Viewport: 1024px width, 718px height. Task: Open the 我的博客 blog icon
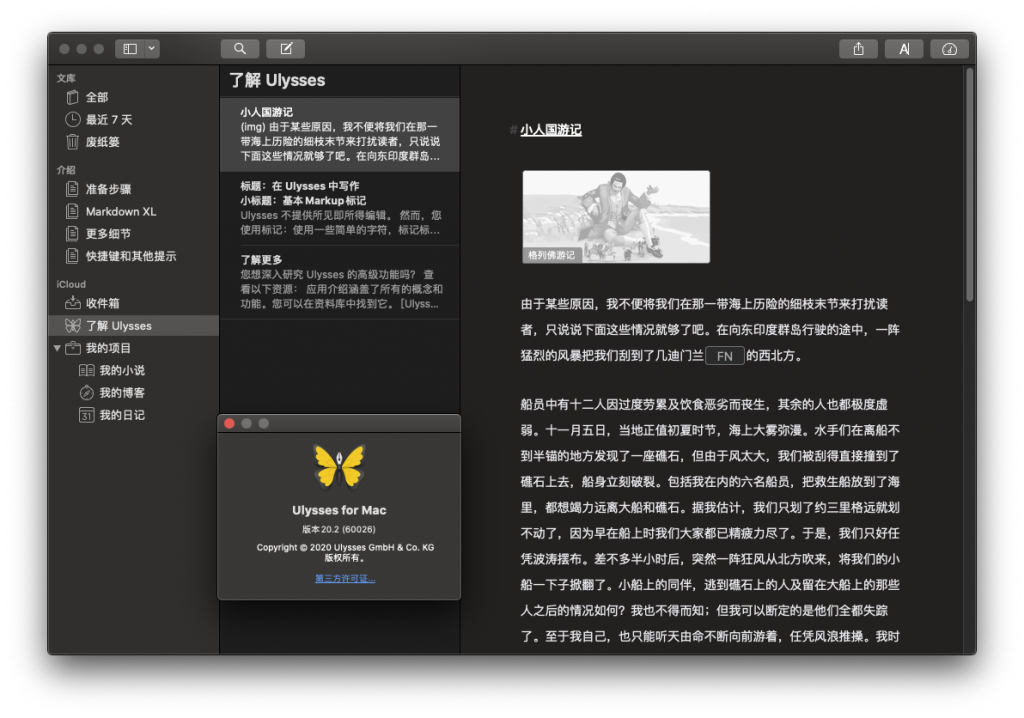click(86, 393)
